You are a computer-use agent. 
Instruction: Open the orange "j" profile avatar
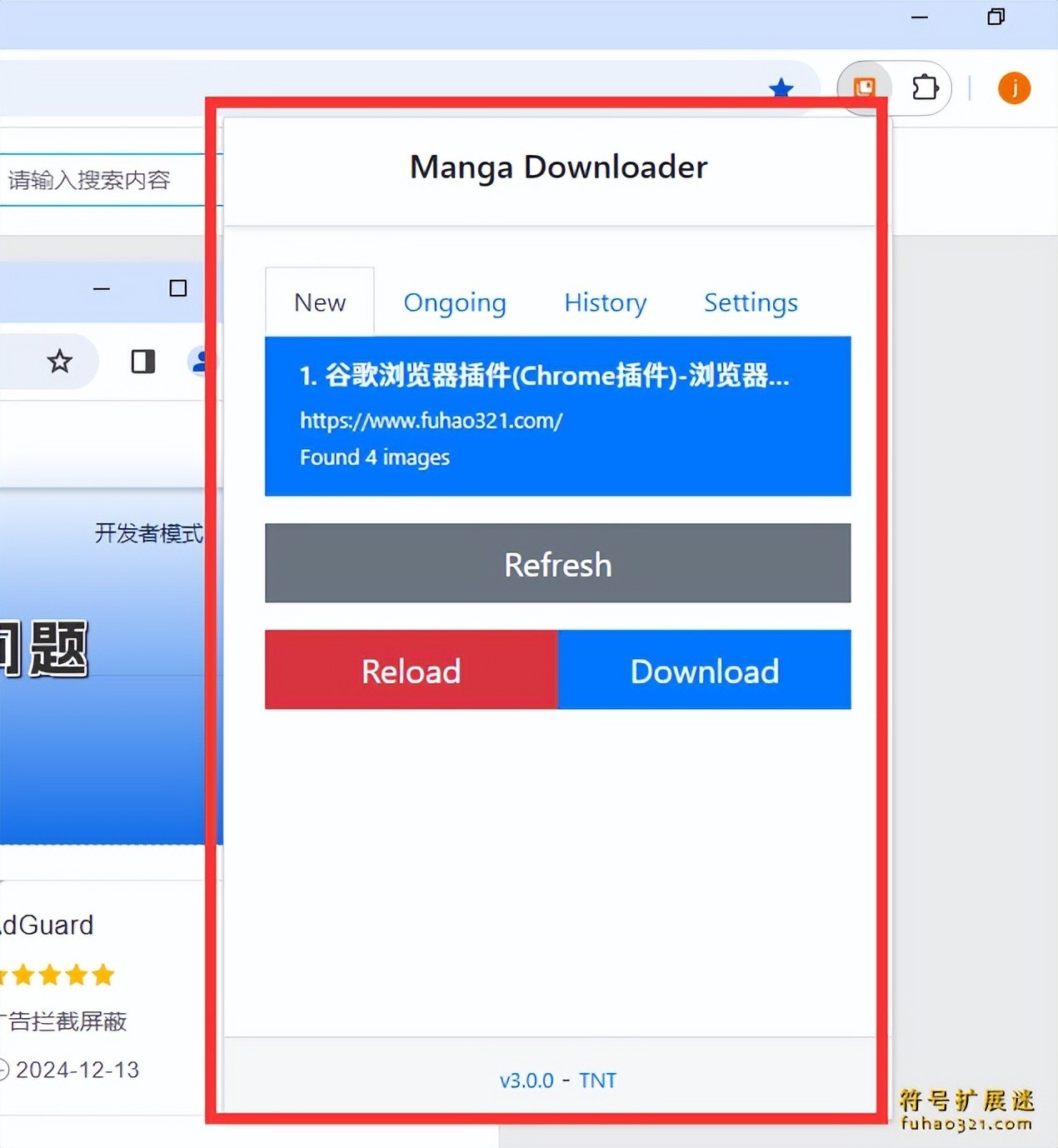1014,88
